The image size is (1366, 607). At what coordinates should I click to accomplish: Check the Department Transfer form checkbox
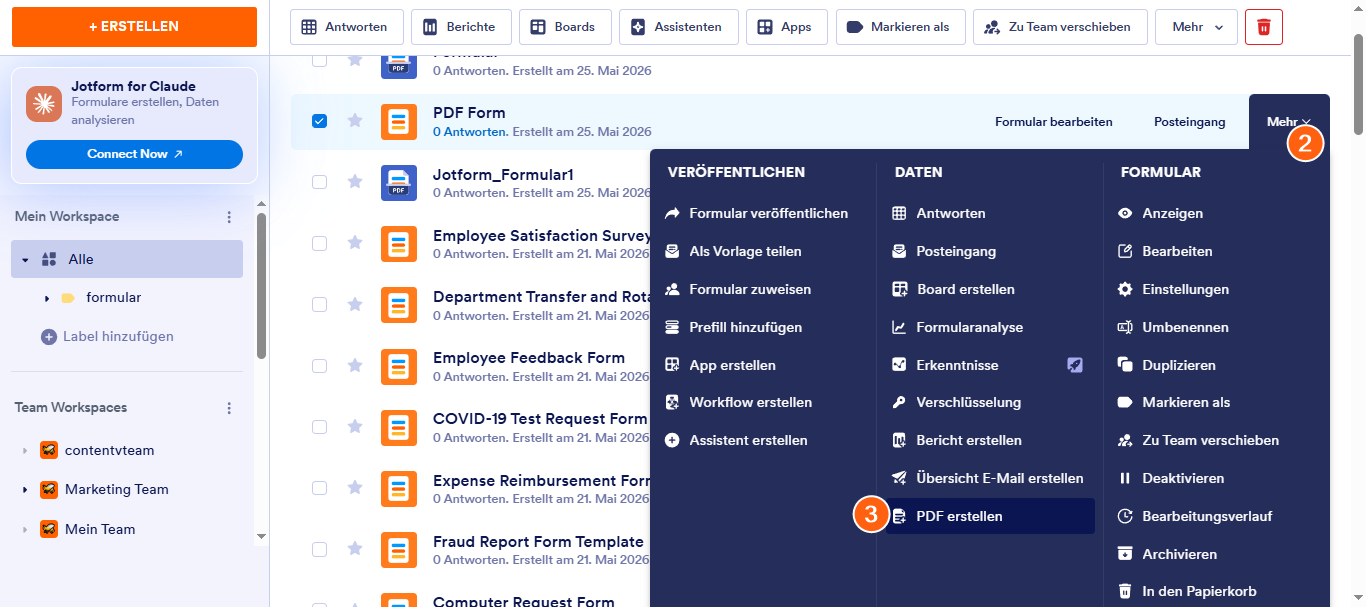click(x=319, y=304)
